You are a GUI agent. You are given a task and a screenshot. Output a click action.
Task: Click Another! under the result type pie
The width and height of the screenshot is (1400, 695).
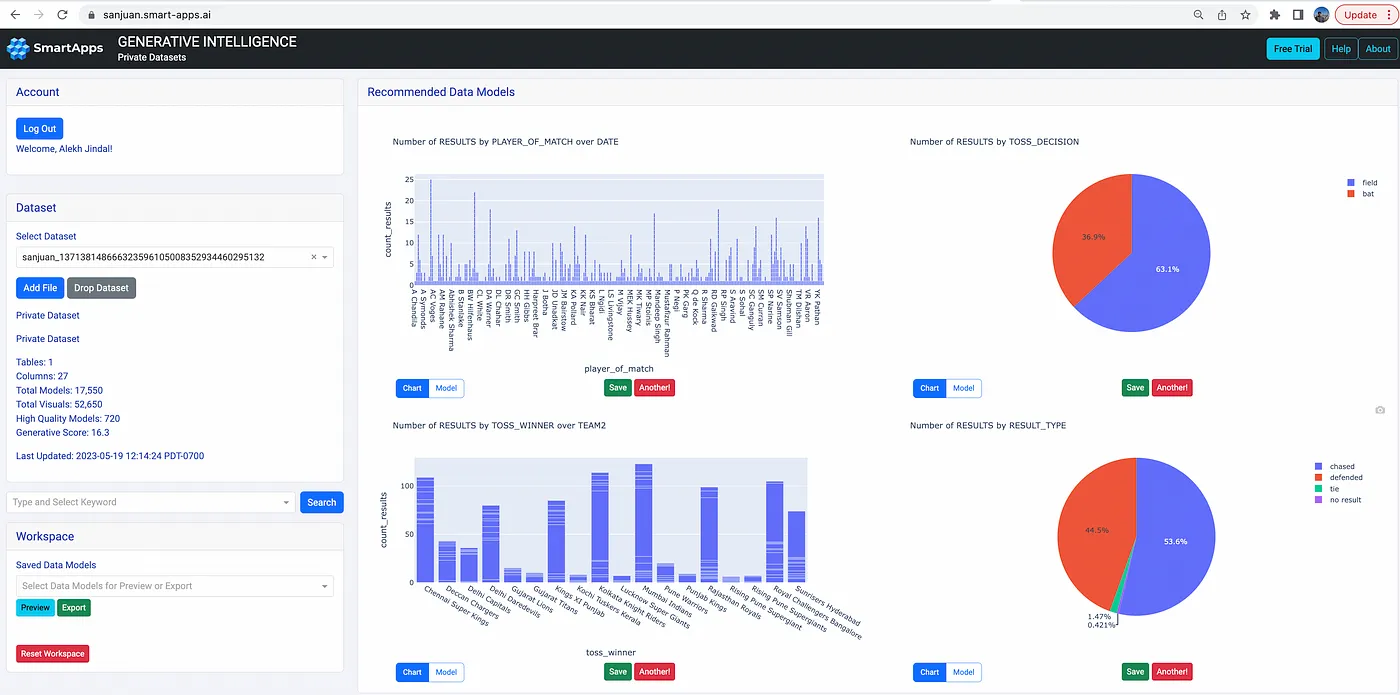coord(1173,672)
